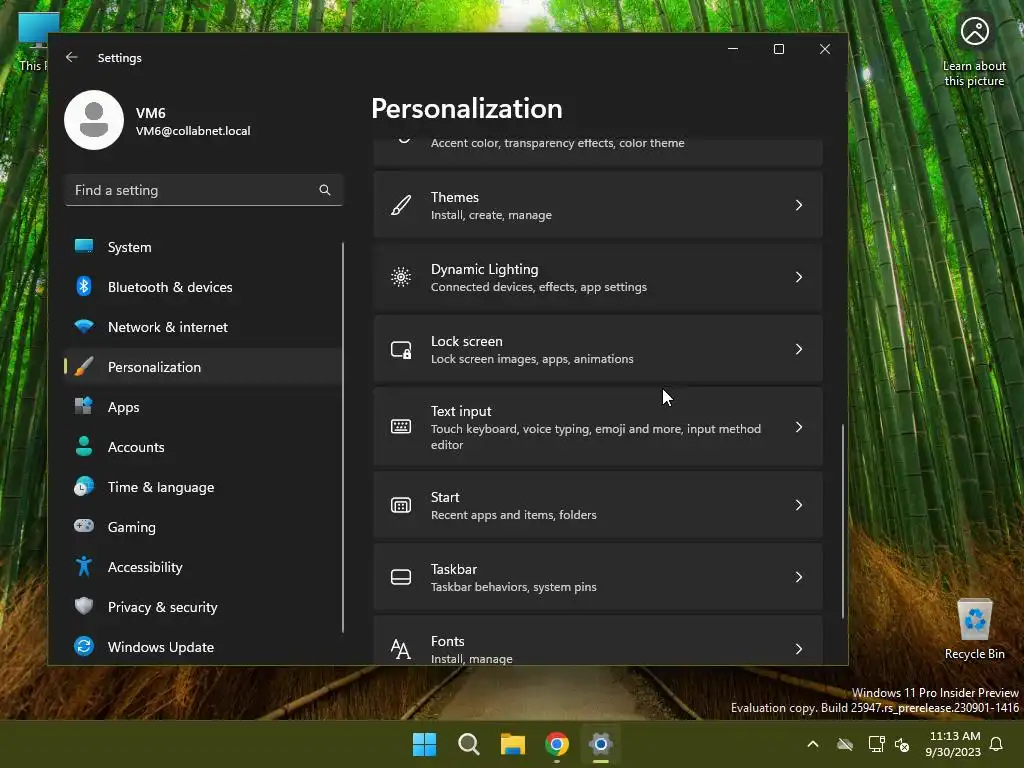Image resolution: width=1024 pixels, height=768 pixels.
Task: Focus the Find a setting search box
Action: point(203,190)
